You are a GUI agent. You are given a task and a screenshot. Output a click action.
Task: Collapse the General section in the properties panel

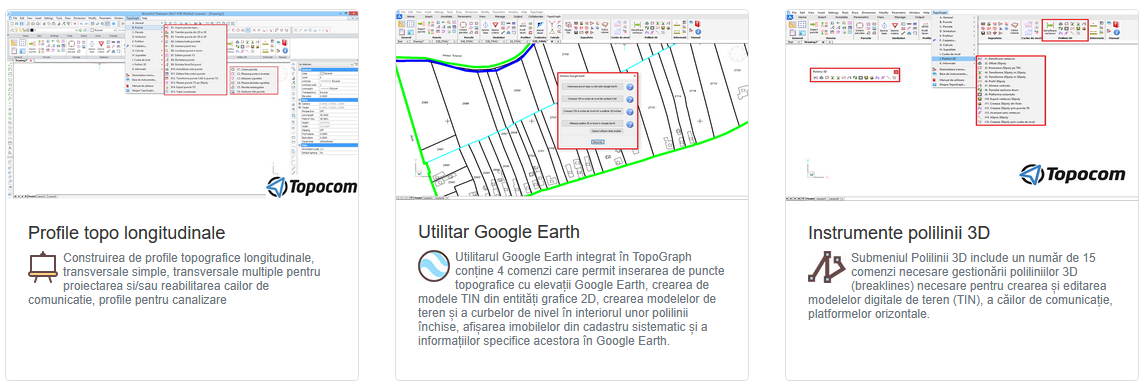299,69
